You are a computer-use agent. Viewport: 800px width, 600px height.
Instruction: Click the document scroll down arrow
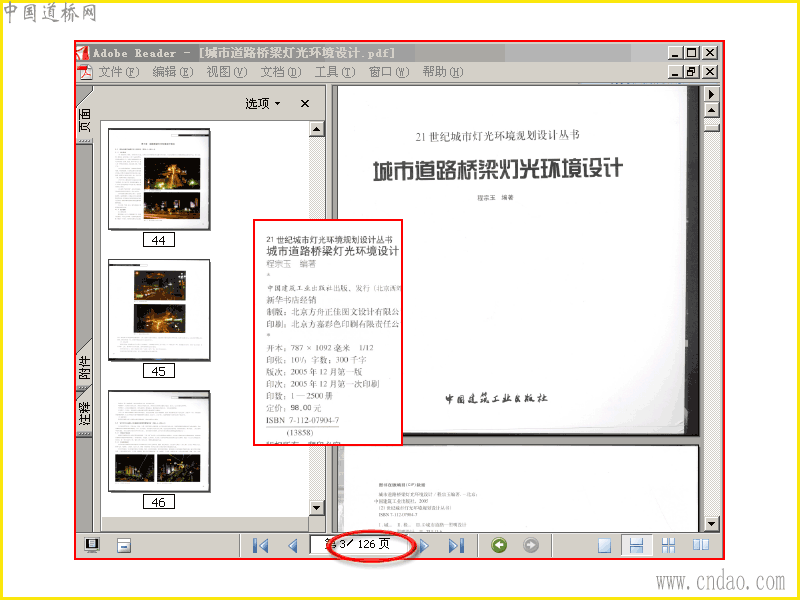[x=712, y=523]
